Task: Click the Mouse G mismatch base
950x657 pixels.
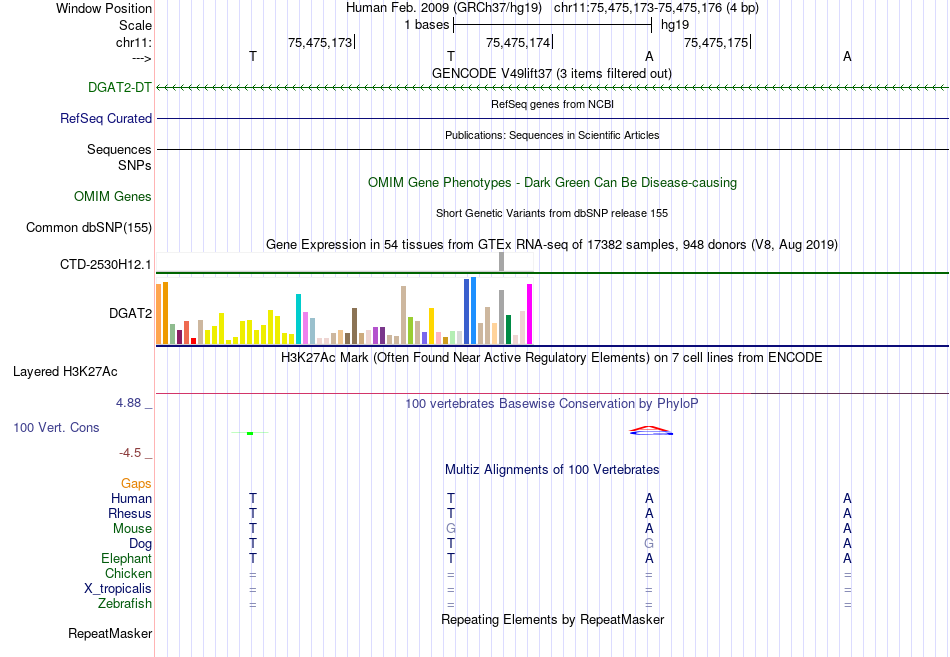Action: tap(451, 529)
